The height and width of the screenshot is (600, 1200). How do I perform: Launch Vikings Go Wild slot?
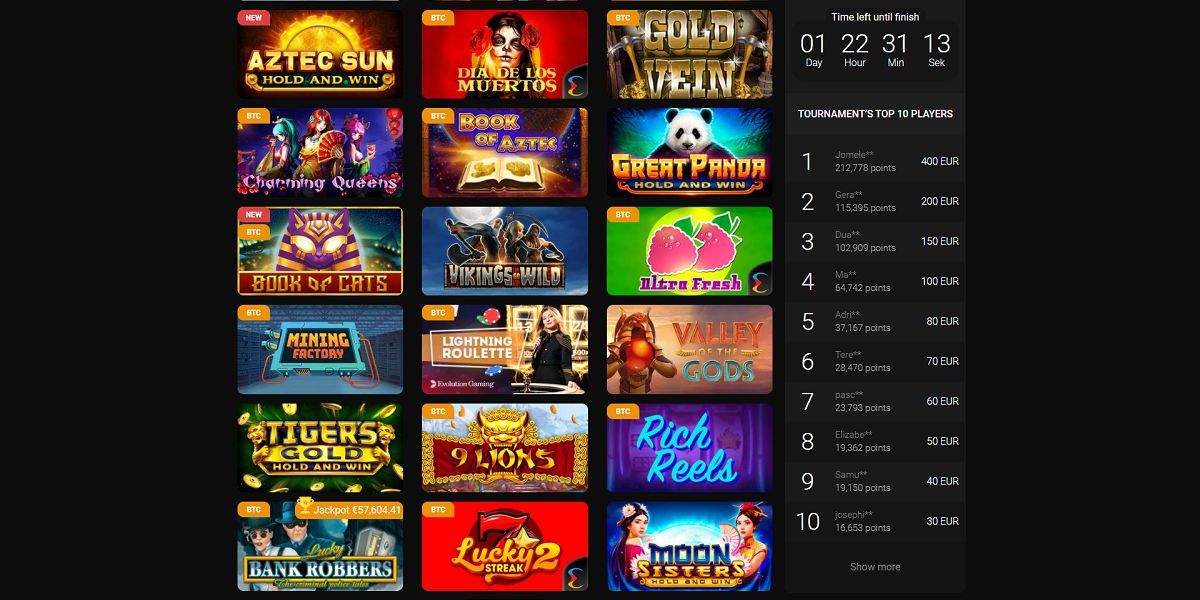coord(505,251)
